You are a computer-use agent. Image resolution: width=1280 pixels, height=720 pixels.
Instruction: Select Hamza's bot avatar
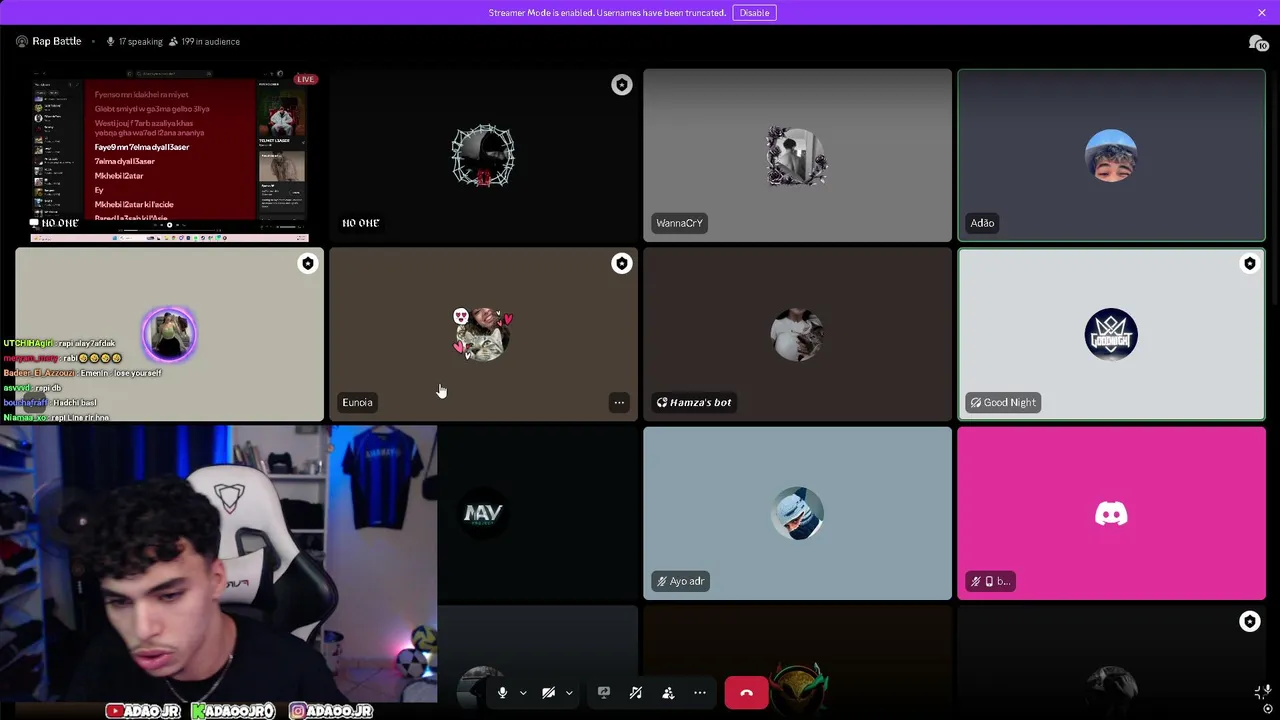(797, 334)
